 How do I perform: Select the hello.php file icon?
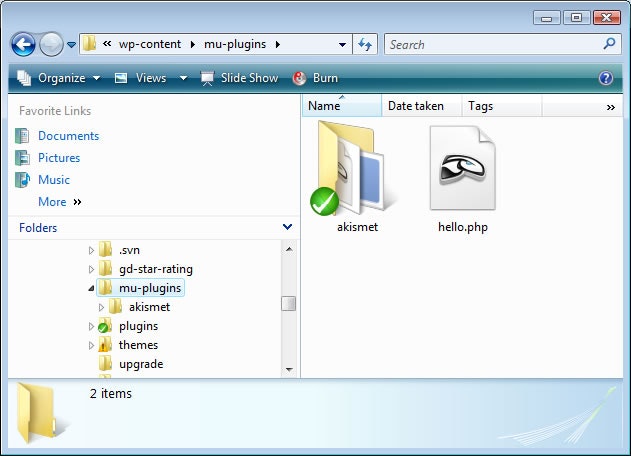coord(462,167)
